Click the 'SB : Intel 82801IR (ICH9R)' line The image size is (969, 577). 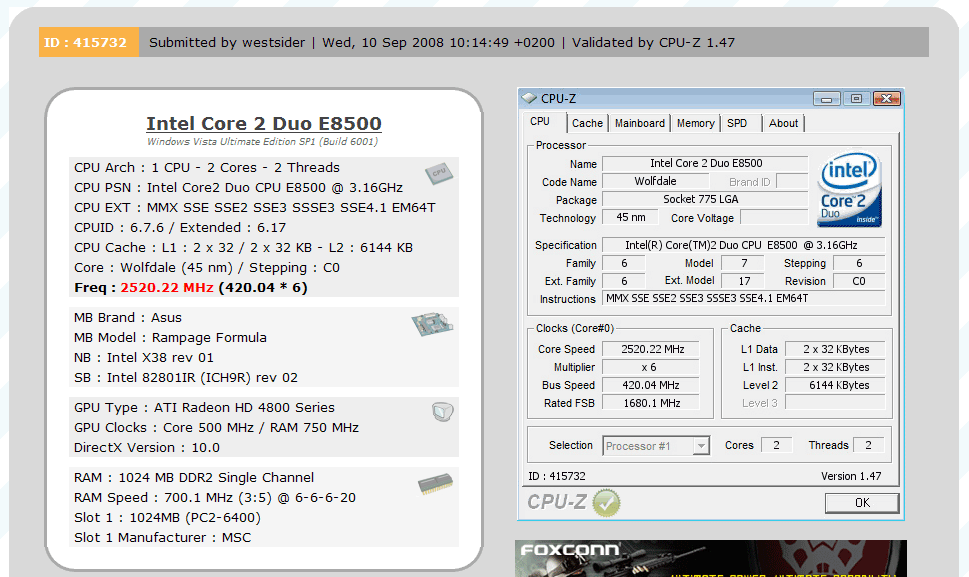(186, 377)
